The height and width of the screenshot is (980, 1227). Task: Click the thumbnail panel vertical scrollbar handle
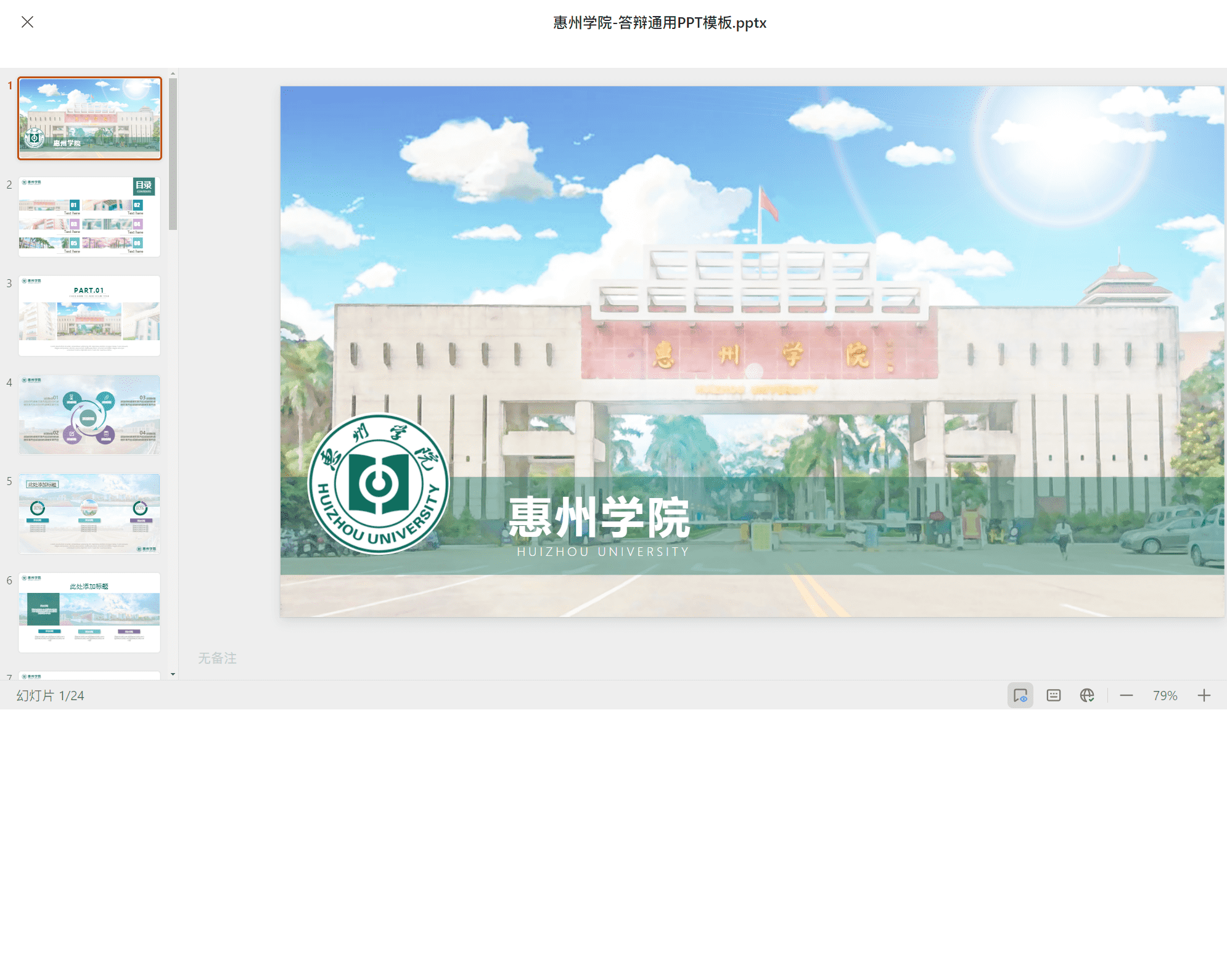pos(173,154)
